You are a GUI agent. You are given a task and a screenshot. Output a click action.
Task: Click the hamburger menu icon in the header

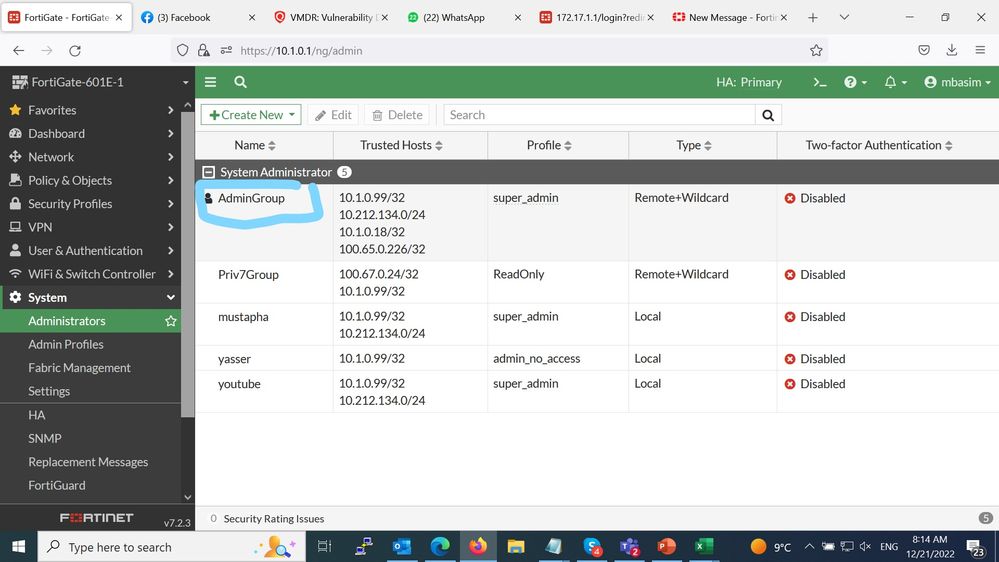[211, 82]
